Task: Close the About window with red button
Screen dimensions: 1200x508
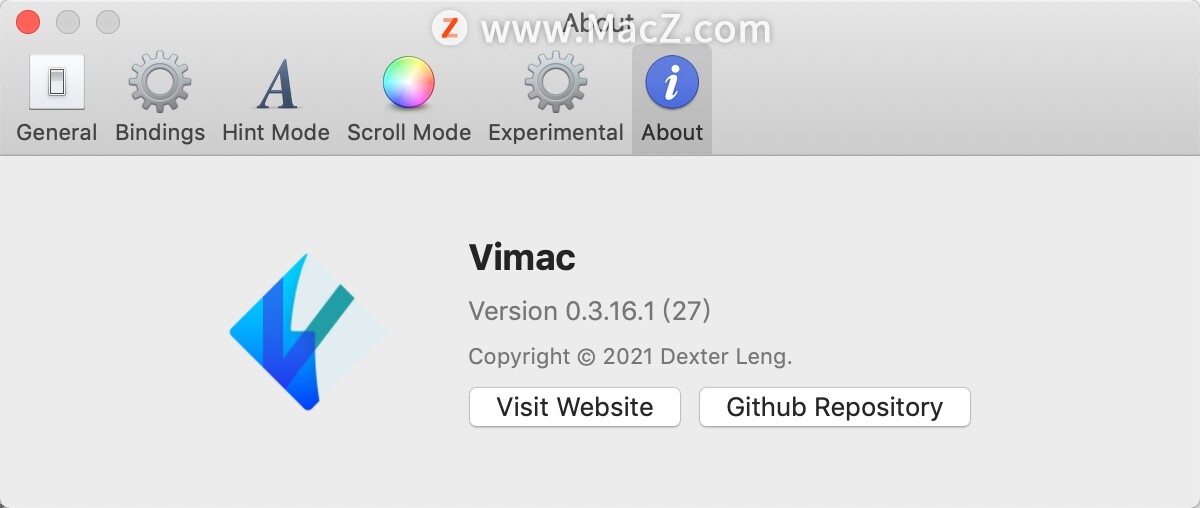Action: click(28, 21)
